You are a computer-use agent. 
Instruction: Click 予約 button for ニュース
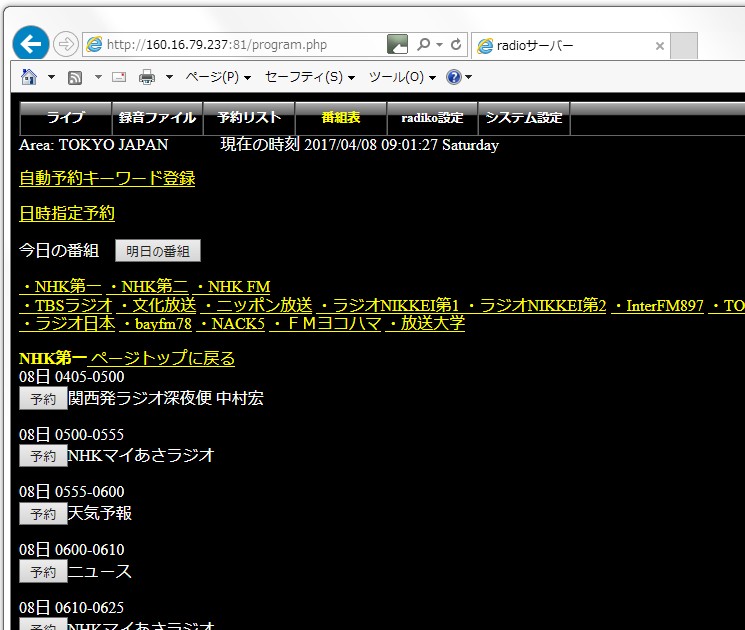point(43,572)
